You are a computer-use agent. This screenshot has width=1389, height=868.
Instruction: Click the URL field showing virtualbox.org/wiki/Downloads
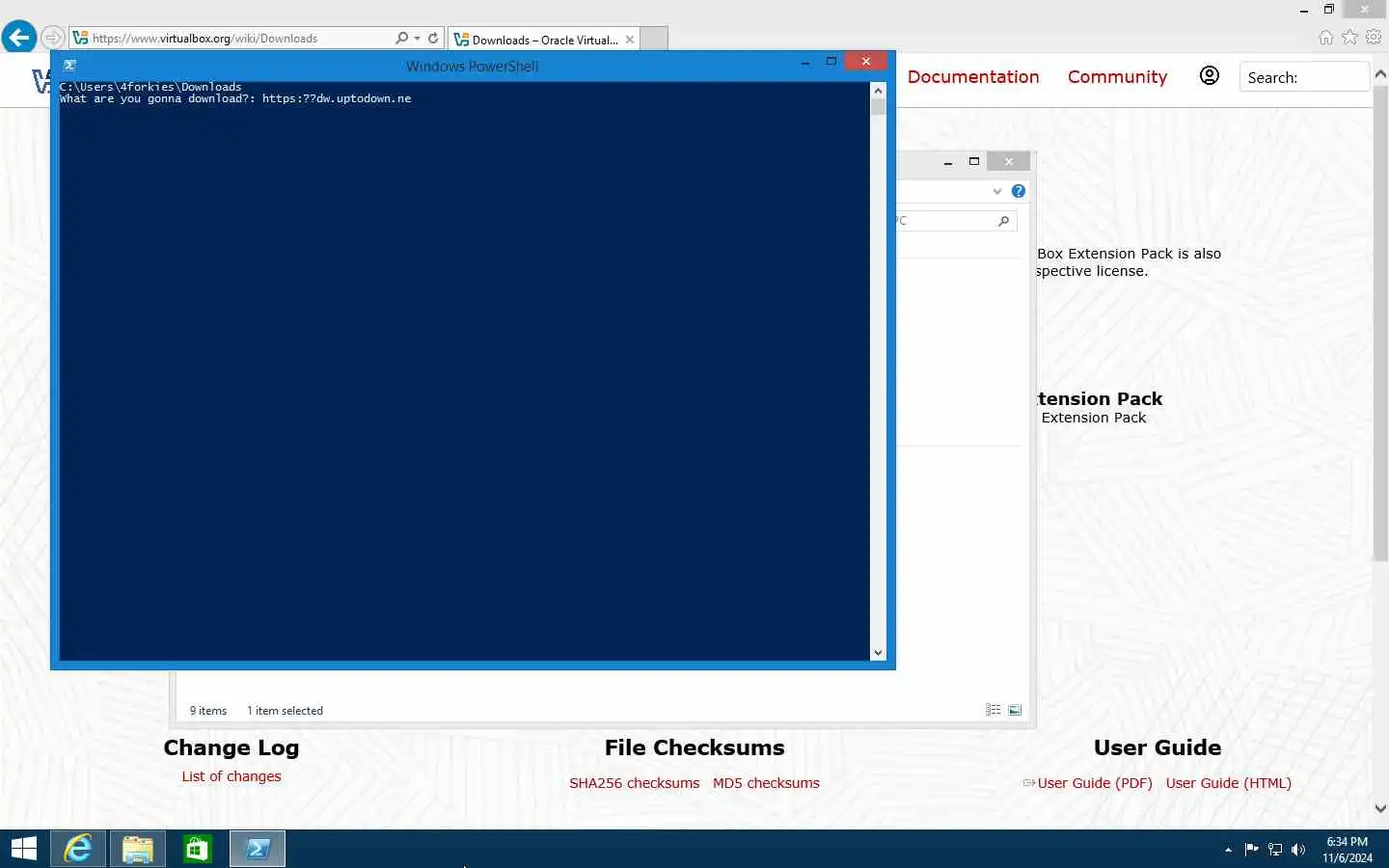coord(231,38)
